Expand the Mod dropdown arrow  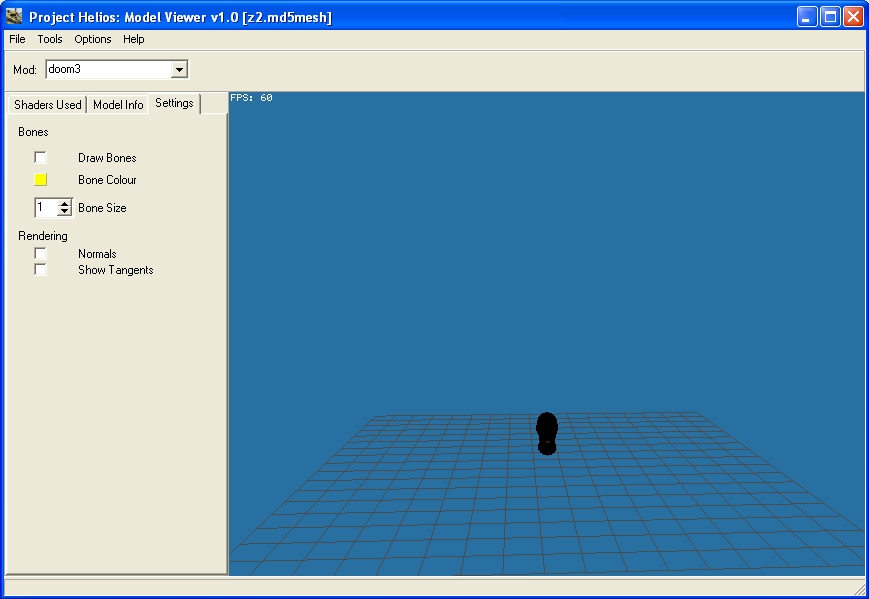[x=179, y=70]
